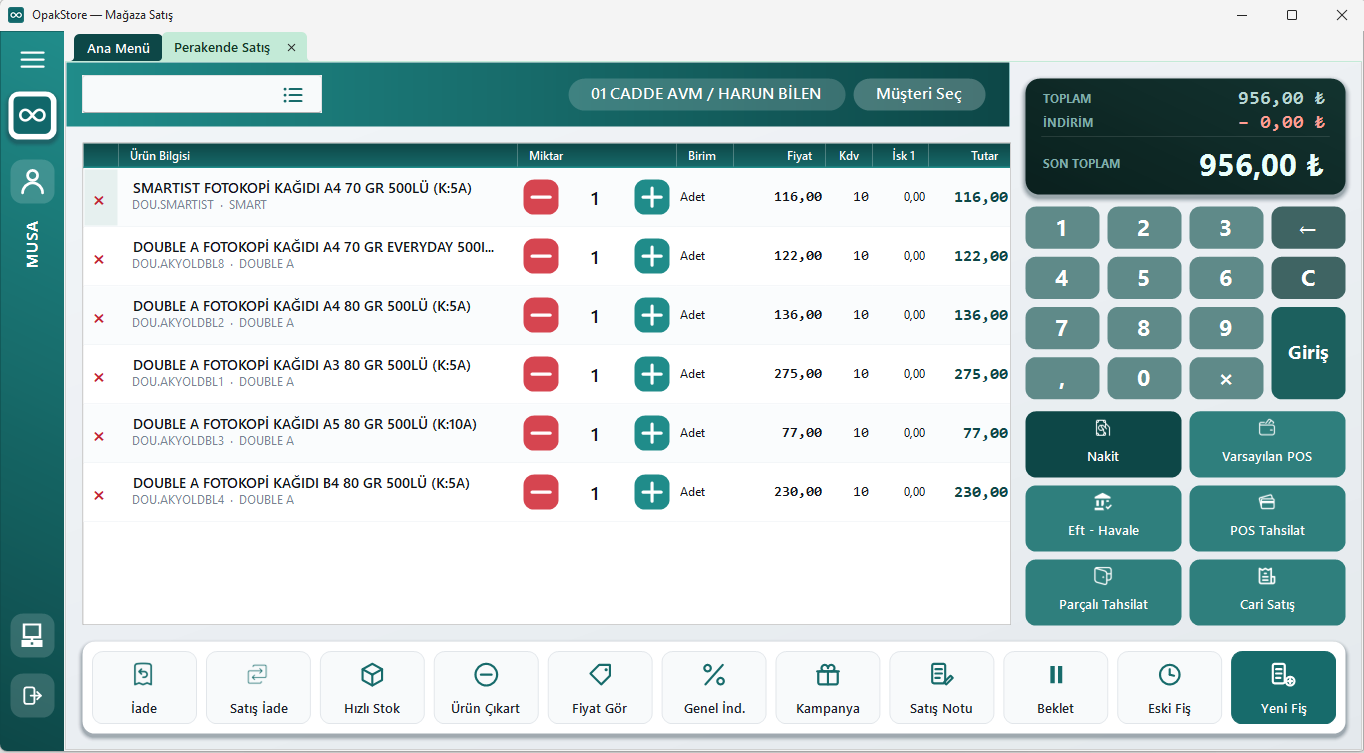Open Kampanya campaigns button
Screen dimensions: 1364x753
point(828,688)
